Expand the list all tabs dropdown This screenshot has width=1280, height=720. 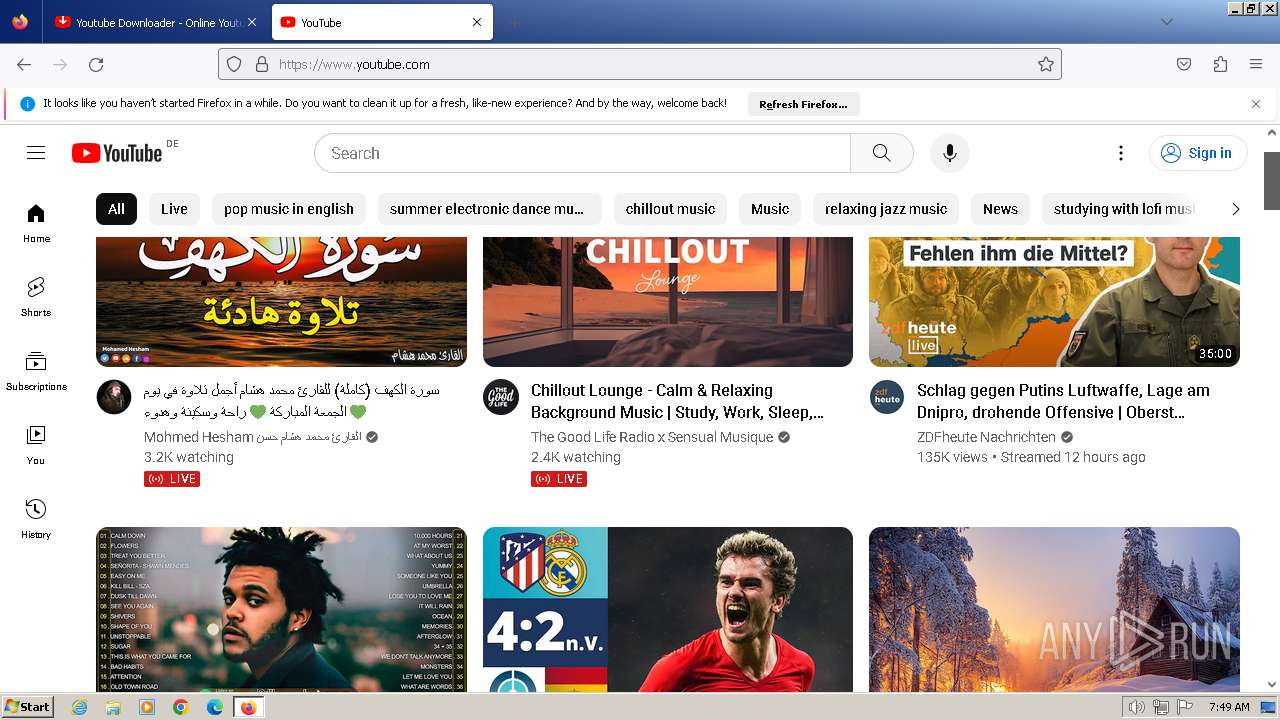[x=1166, y=22]
